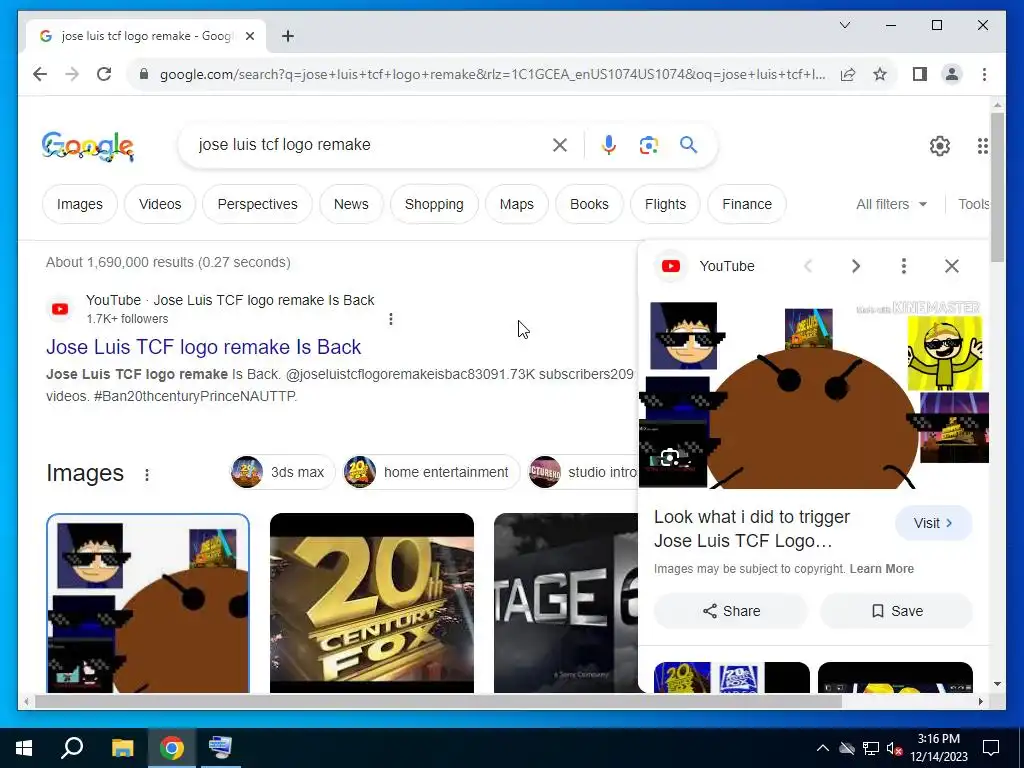
Task: Click the YouTube favicon of first result
Action: (x=60, y=309)
